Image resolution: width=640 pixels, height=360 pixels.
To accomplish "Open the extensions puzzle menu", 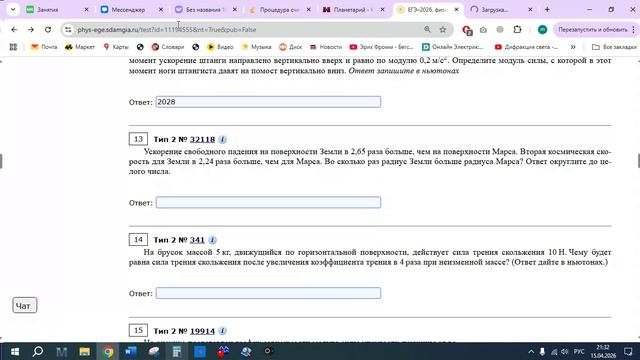I will [x=517, y=29].
